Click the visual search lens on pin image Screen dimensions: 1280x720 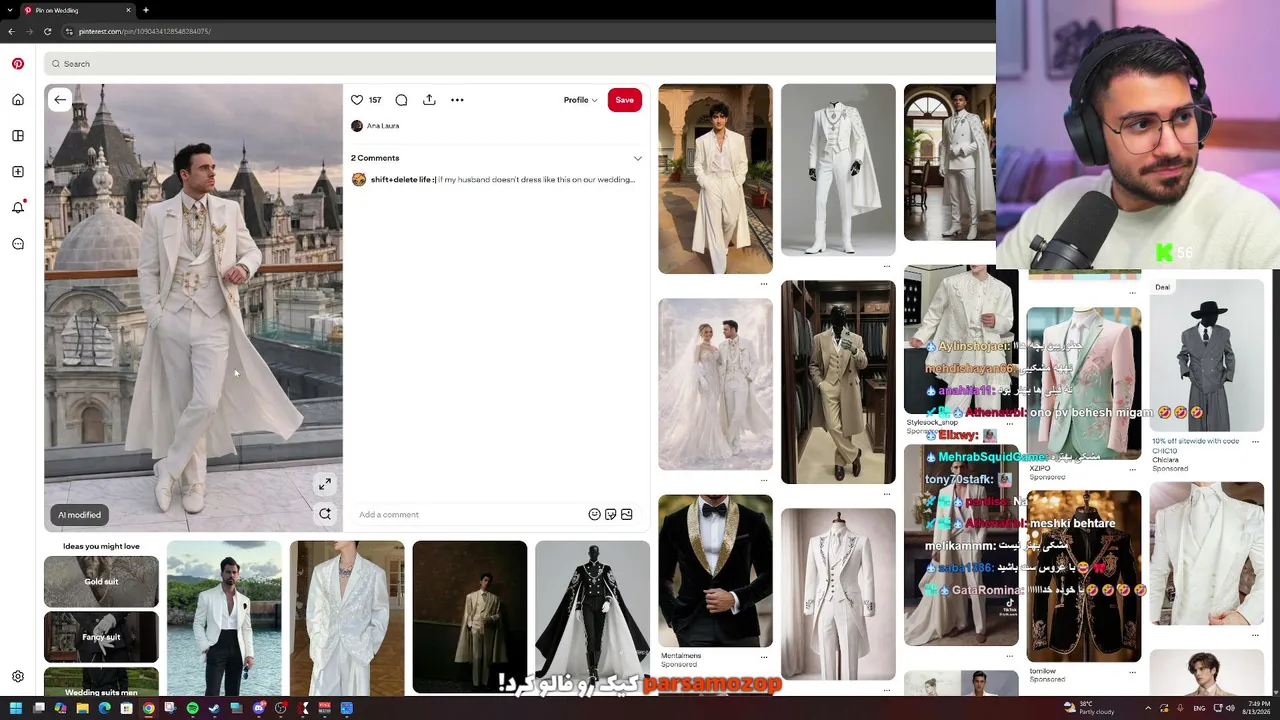pyautogui.click(x=325, y=514)
